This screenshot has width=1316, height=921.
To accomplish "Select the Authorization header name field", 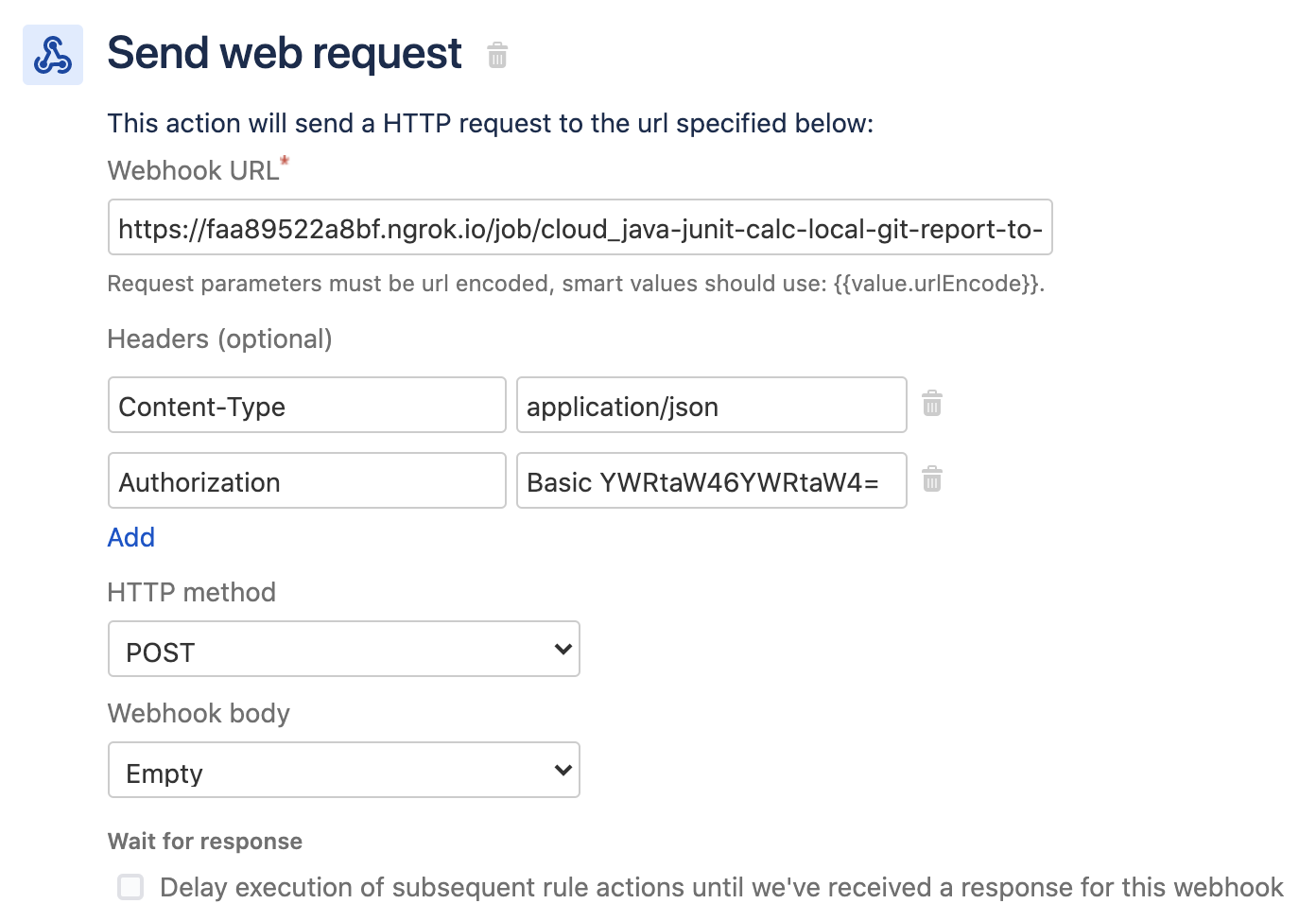I will pos(307,480).
